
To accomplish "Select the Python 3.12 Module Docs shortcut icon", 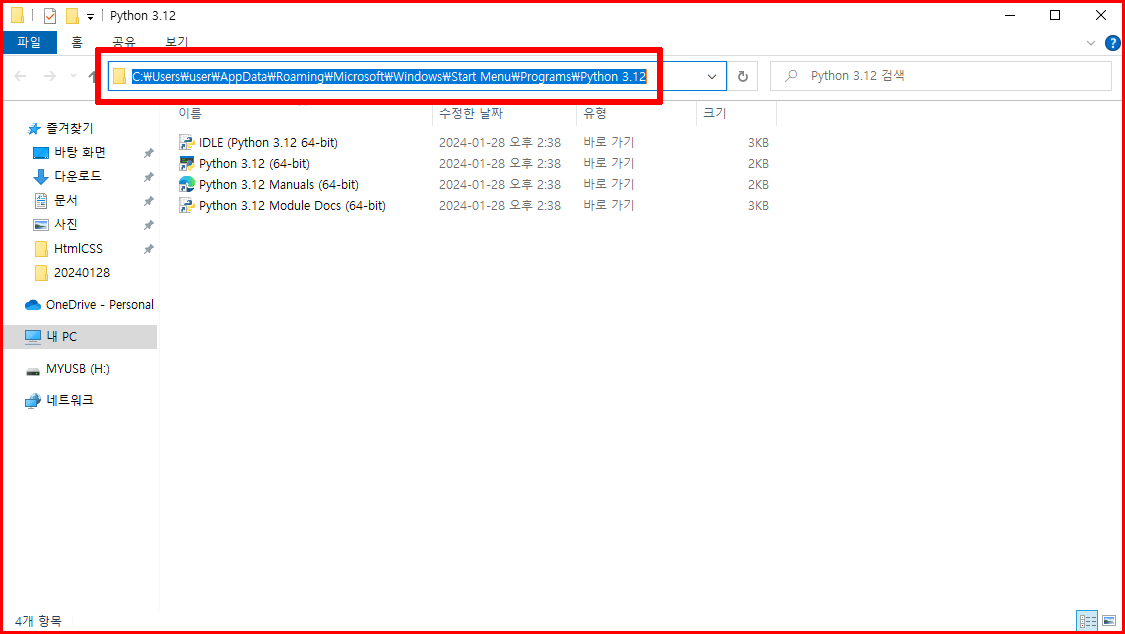I will tap(187, 205).
